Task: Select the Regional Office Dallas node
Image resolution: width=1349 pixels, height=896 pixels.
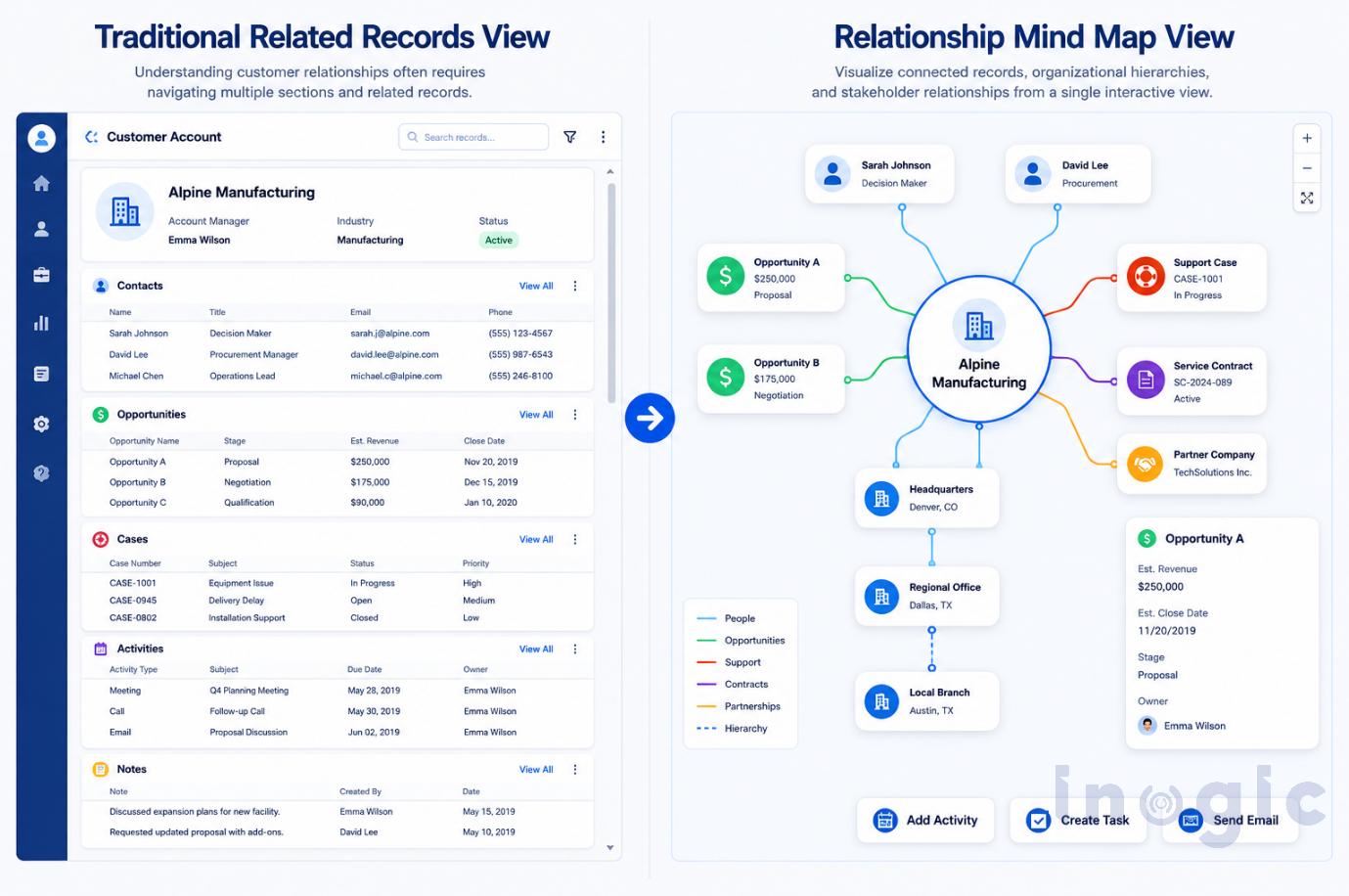Action: 927,596
